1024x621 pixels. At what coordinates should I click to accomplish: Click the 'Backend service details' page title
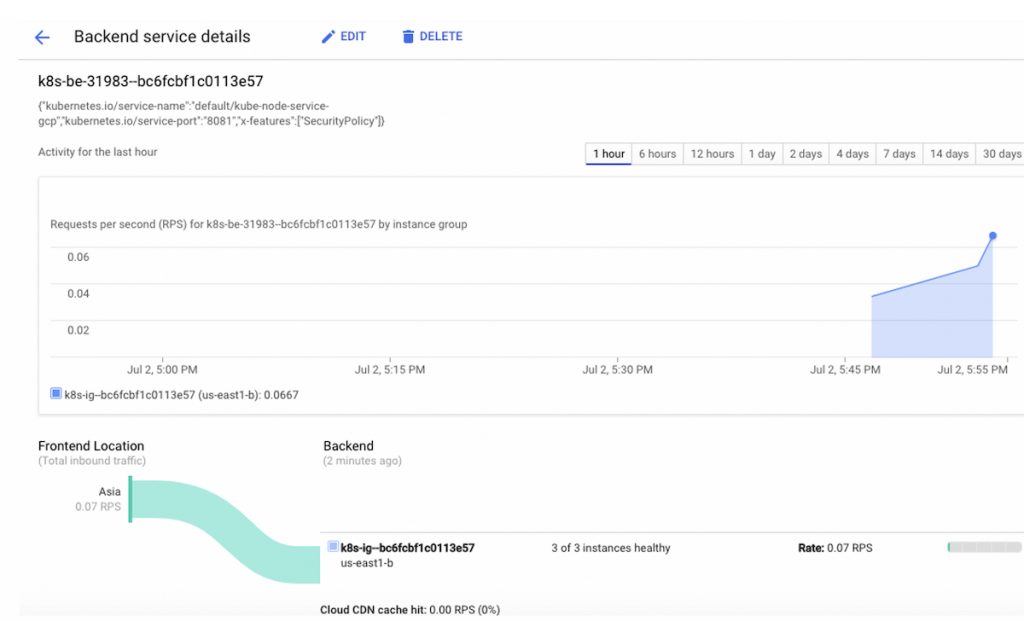point(162,37)
